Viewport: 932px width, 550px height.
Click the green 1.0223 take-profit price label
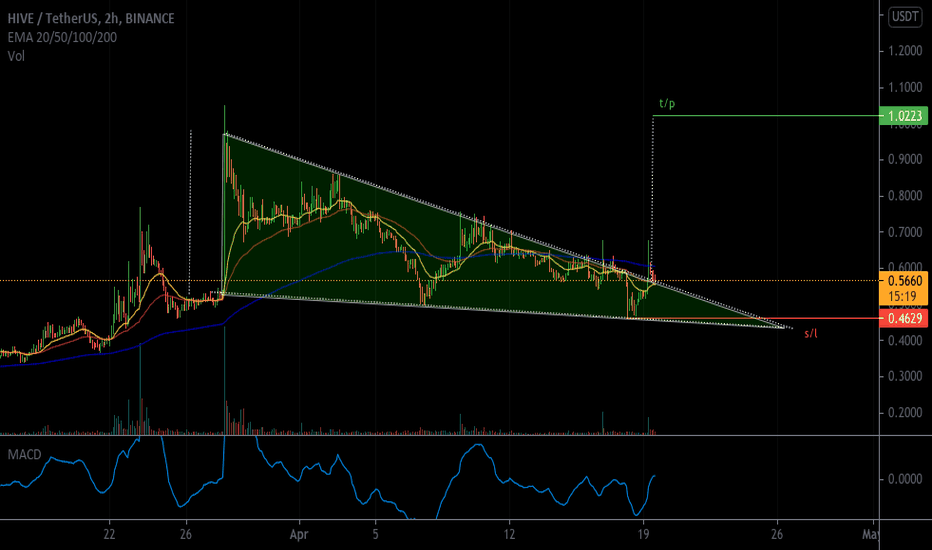coord(903,115)
